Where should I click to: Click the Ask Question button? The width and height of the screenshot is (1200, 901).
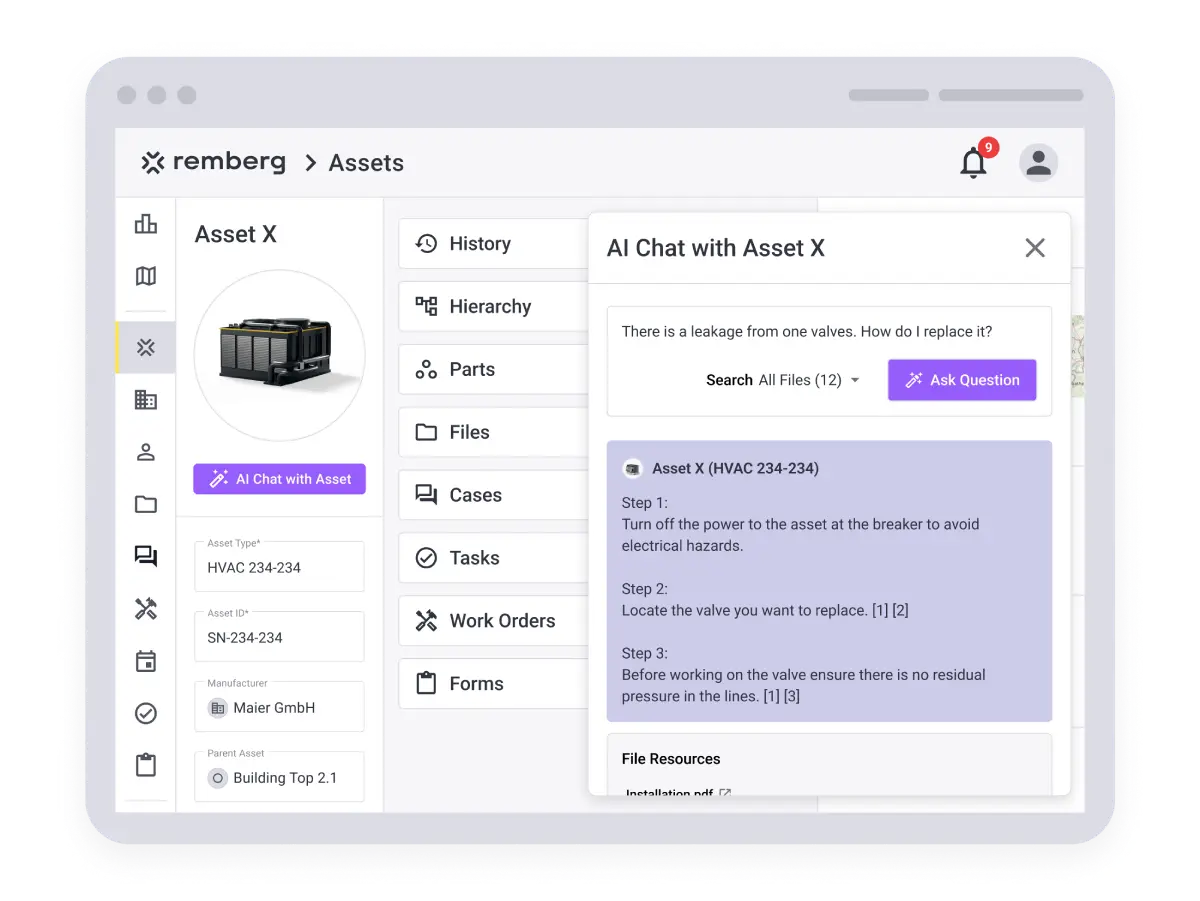click(x=962, y=380)
